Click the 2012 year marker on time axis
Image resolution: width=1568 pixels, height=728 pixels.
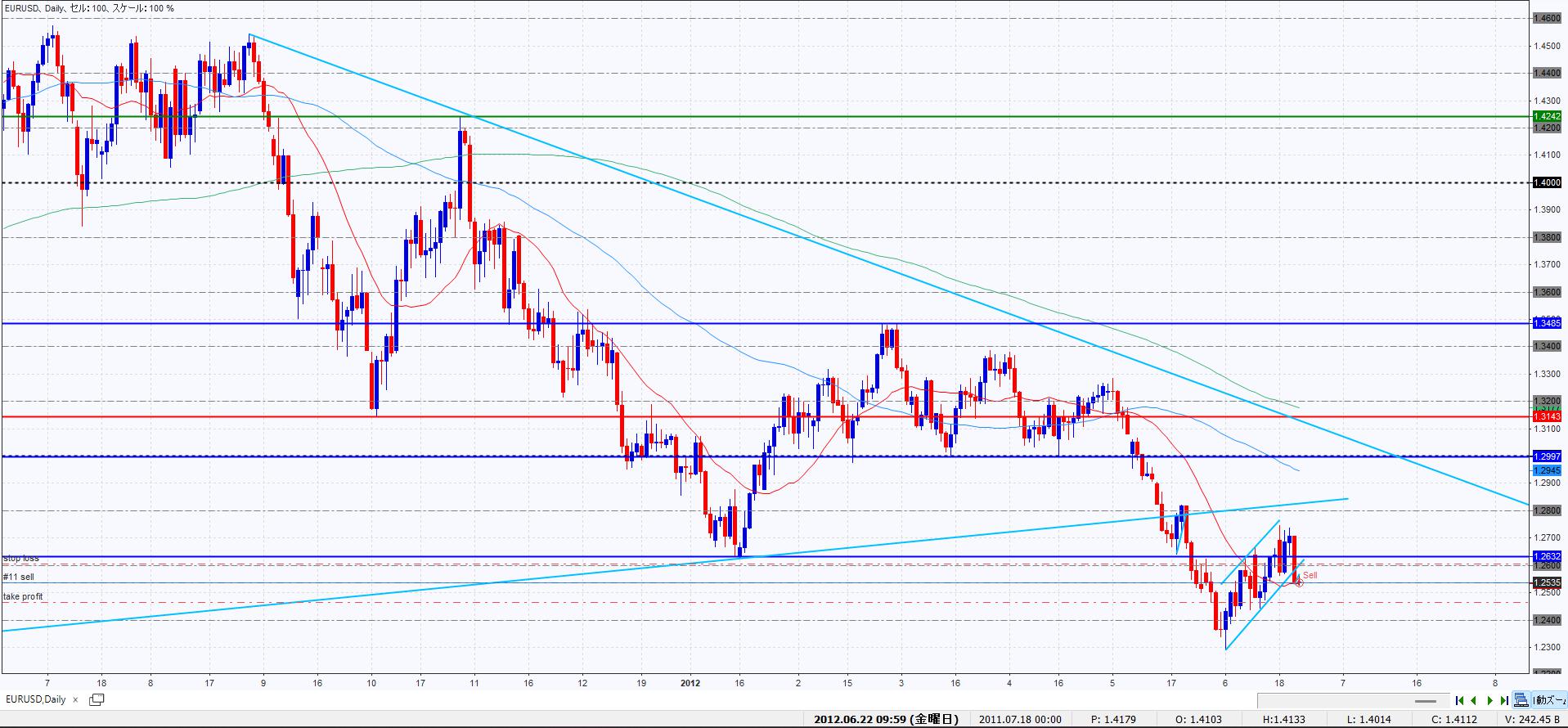point(690,682)
